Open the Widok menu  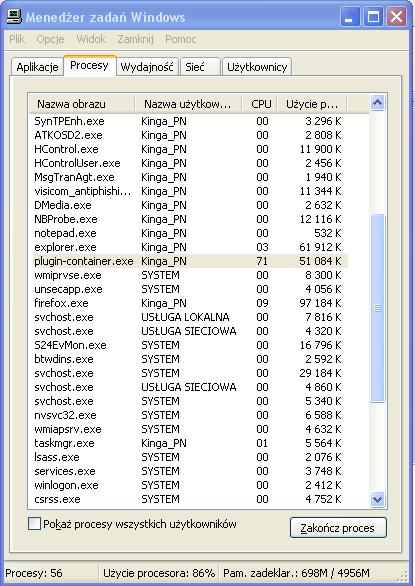[91, 39]
